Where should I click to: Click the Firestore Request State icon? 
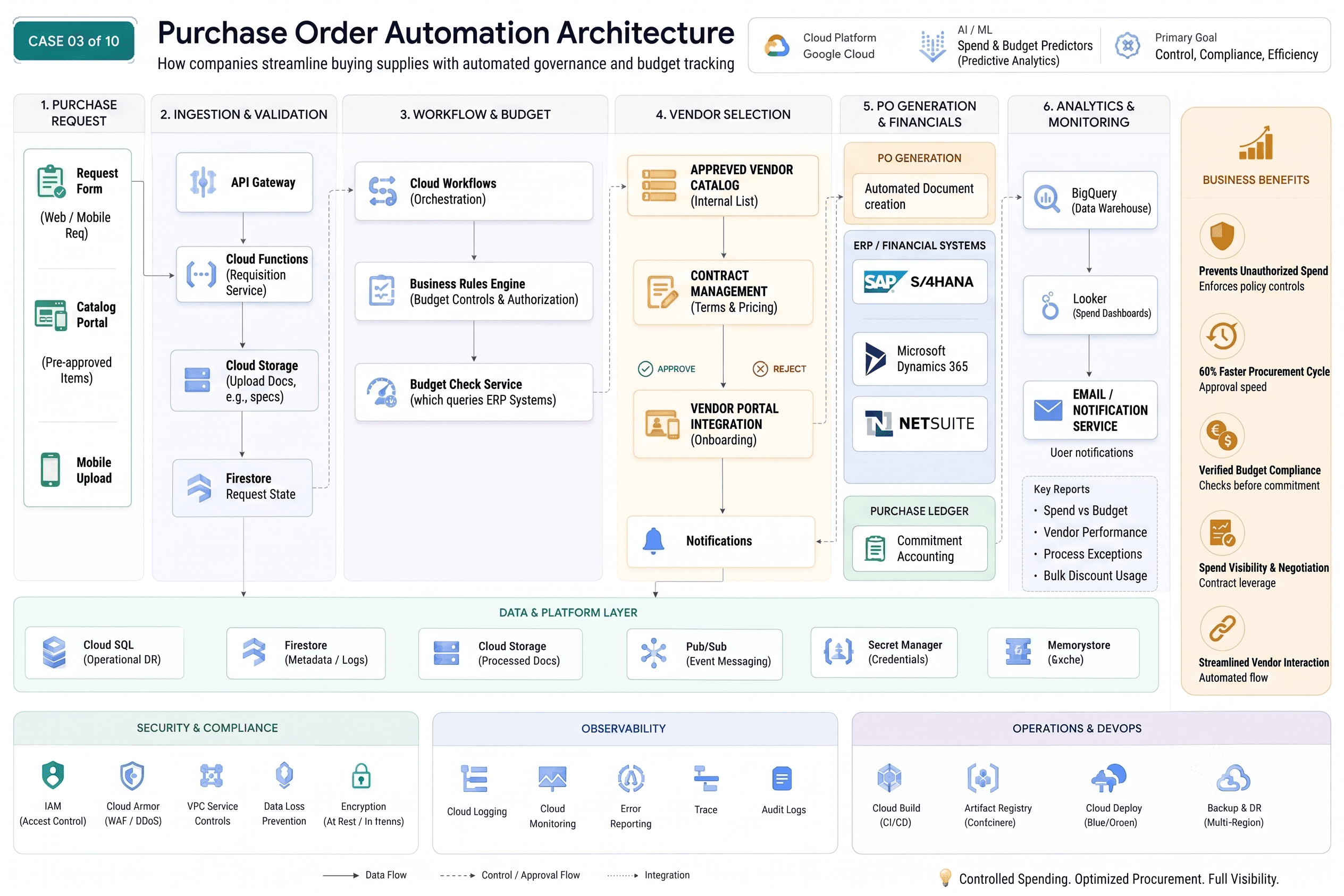click(199, 488)
